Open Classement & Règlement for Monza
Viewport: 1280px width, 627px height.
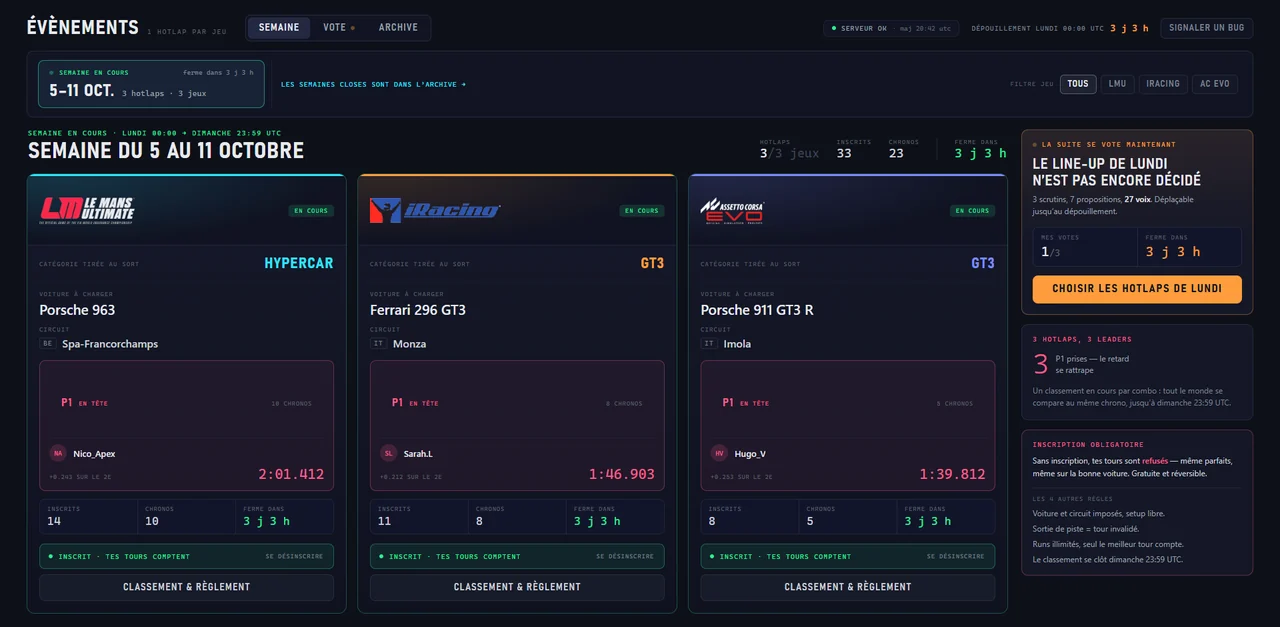click(517, 587)
